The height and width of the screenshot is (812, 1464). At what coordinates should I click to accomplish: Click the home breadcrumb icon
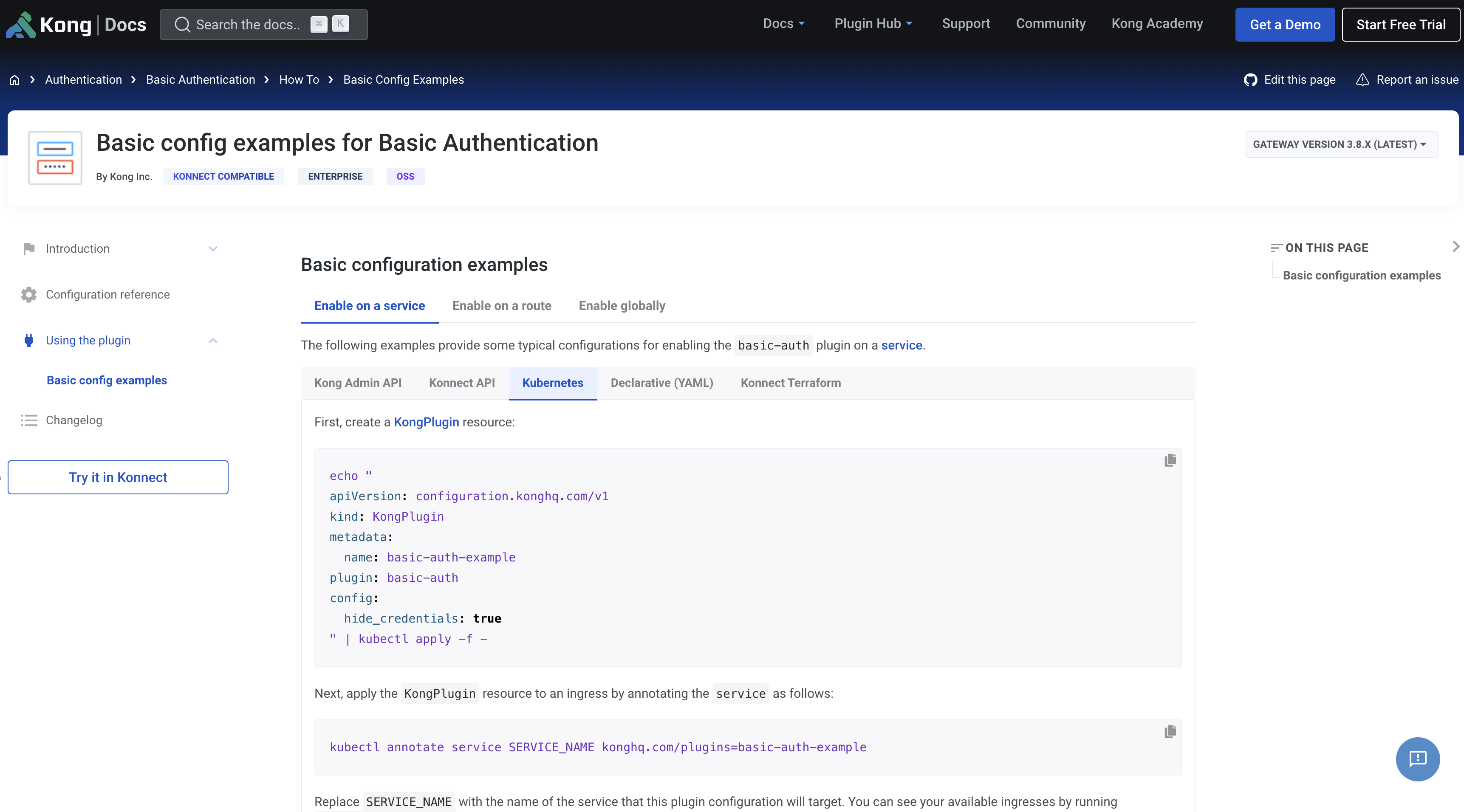pyautogui.click(x=14, y=79)
